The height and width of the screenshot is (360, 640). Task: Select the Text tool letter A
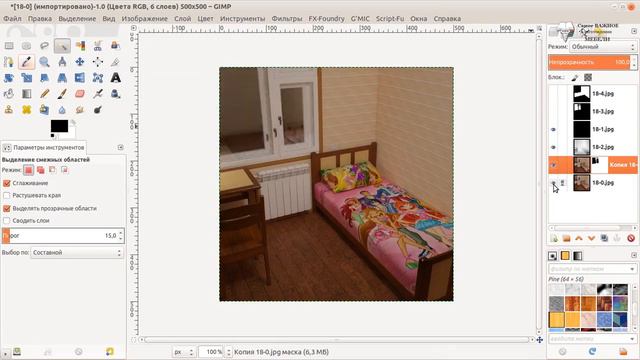pos(116,78)
